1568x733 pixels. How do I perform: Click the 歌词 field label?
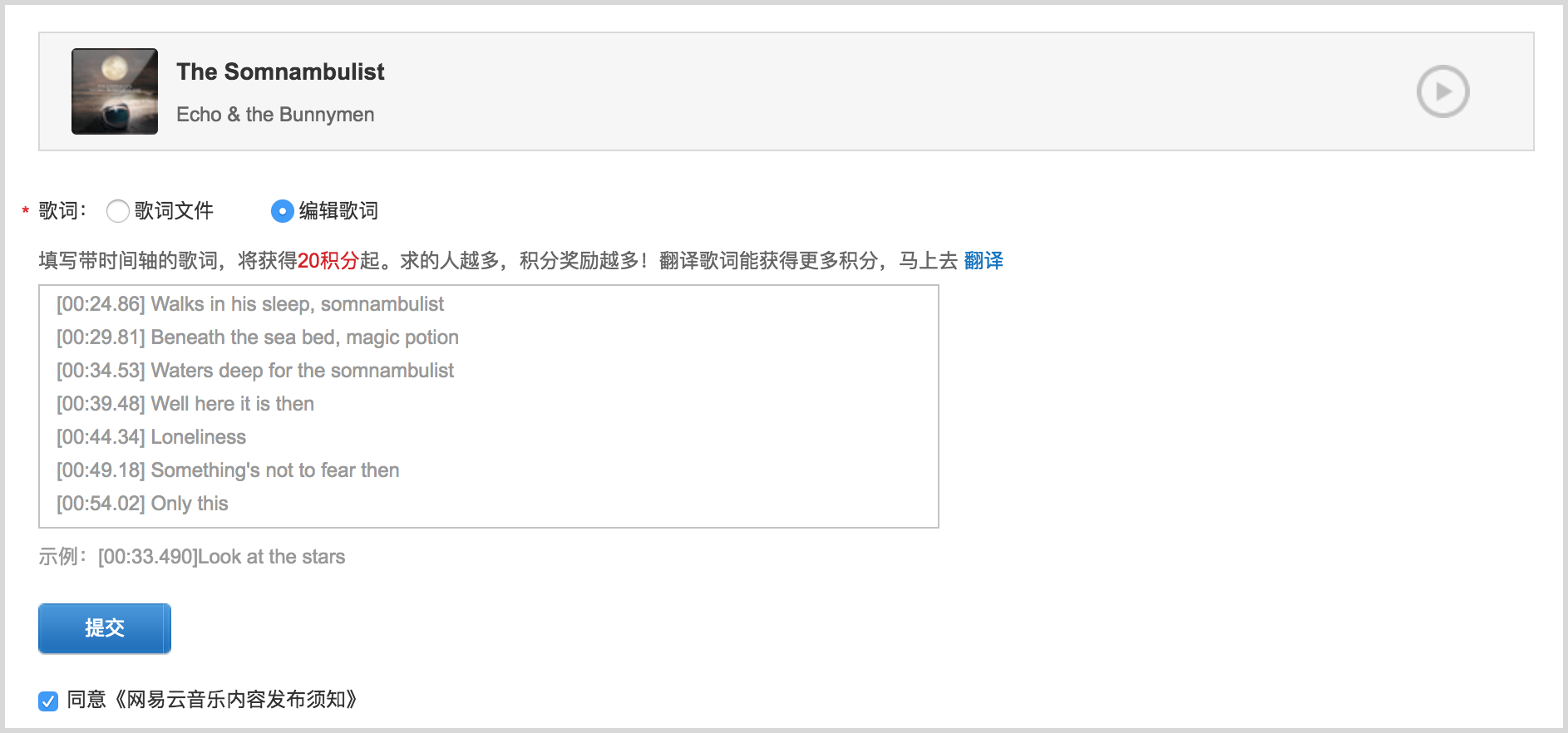(60, 211)
